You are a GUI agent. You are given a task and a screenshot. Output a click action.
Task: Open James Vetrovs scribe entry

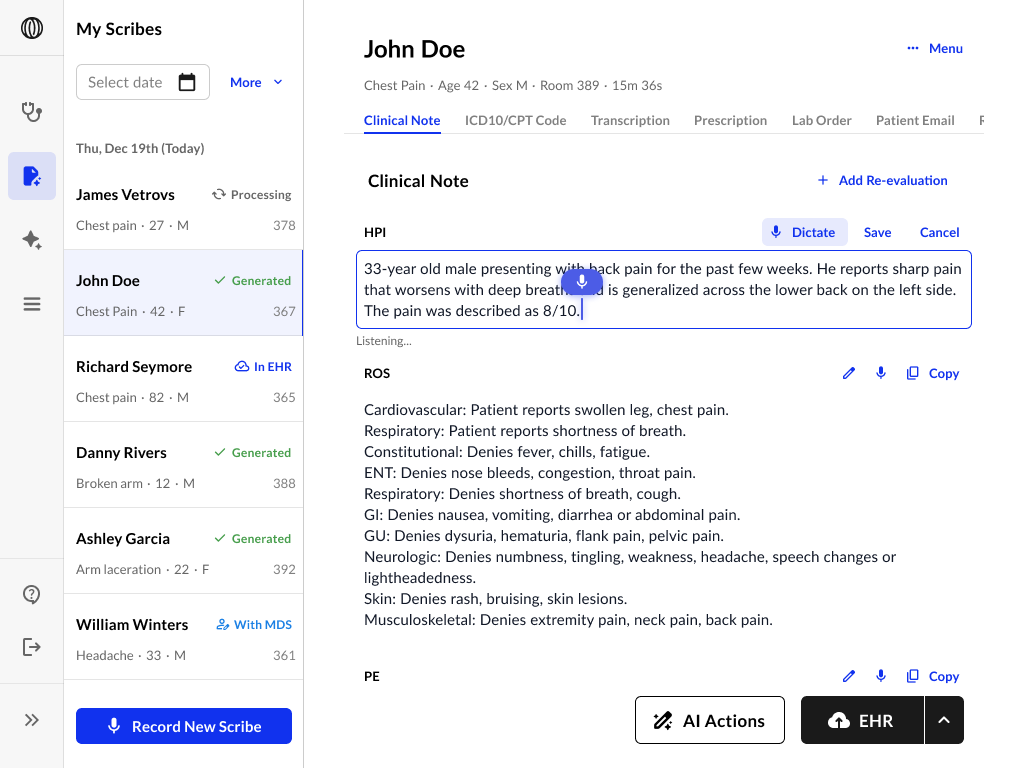click(184, 207)
